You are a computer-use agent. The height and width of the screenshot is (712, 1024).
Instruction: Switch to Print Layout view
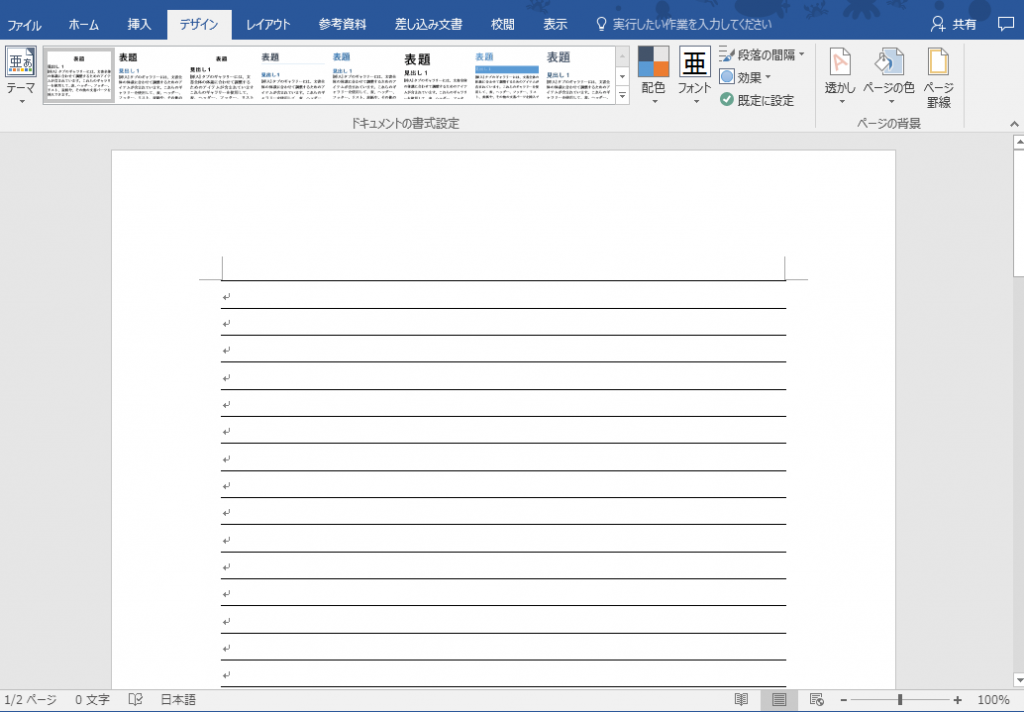click(779, 700)
